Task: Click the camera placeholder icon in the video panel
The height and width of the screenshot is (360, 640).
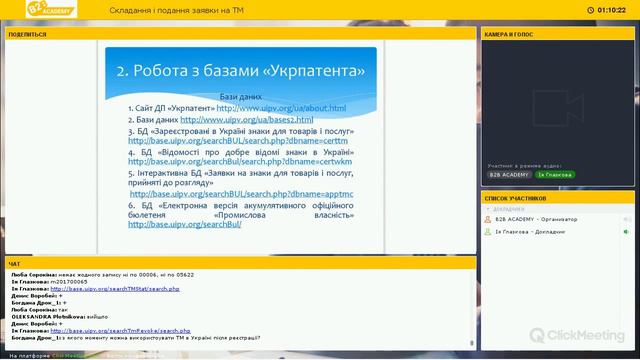Action: 558,108
